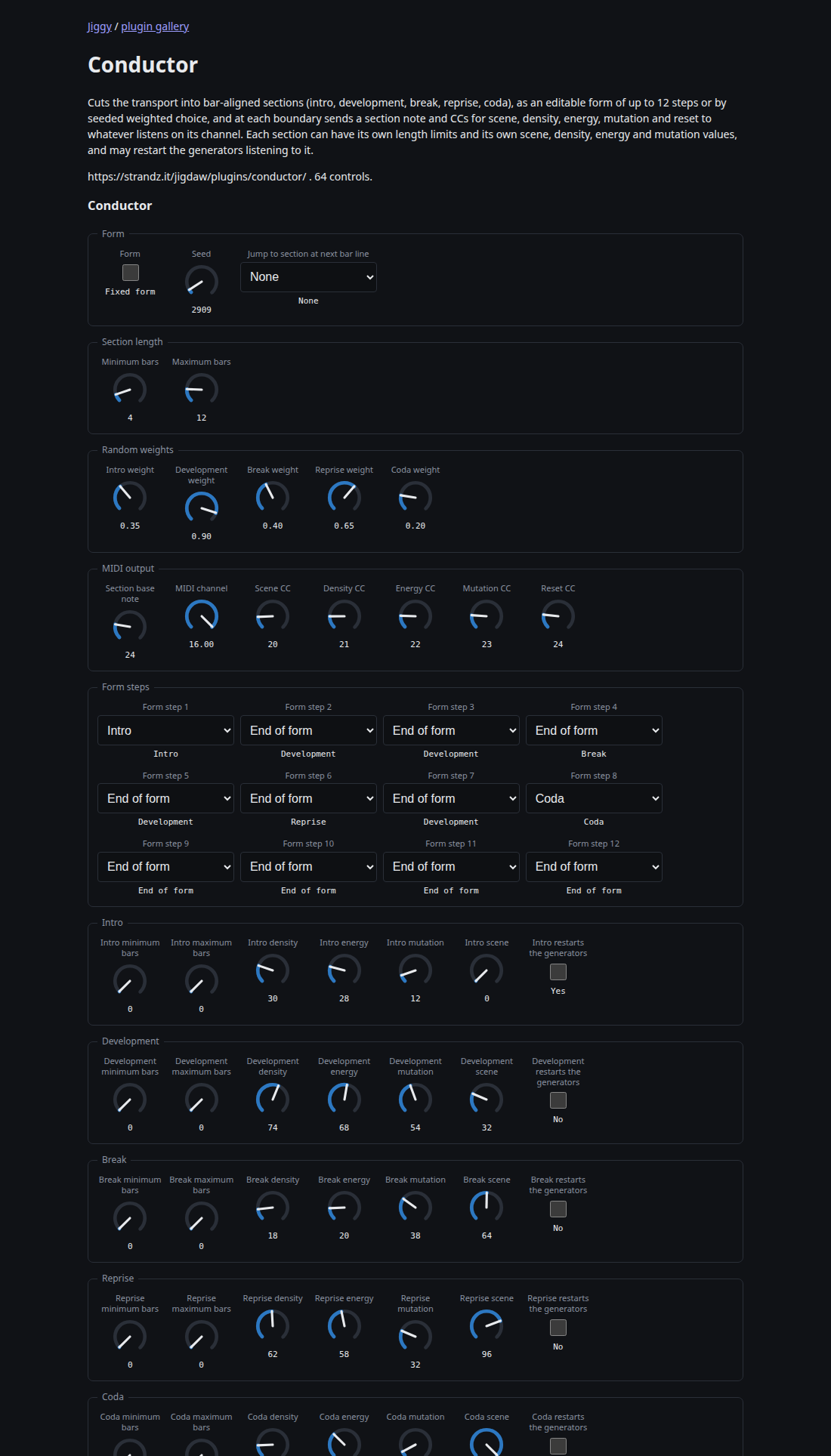831x1456 pixels.
Task: Expand the Form step 6 dropdown
Action: coord(308,798)
